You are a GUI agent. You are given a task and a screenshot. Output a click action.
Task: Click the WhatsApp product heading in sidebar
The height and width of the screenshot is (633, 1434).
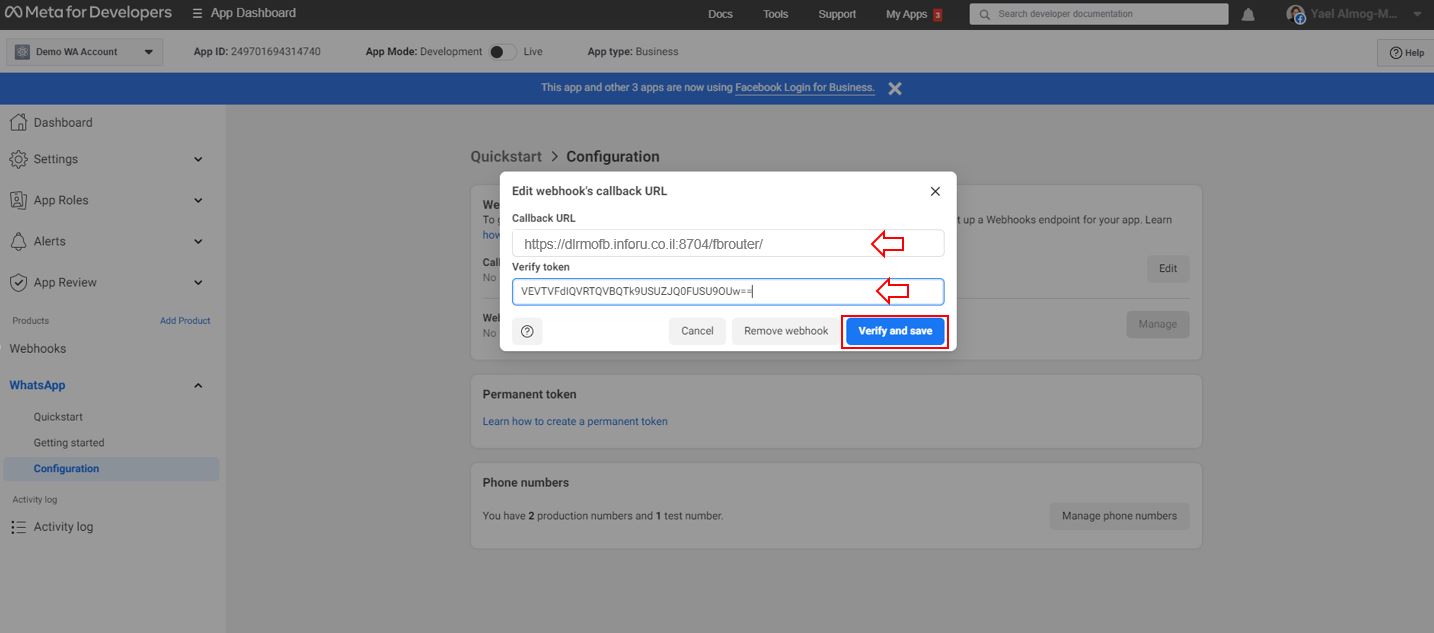pyautogui.click(x=38, y=385)
